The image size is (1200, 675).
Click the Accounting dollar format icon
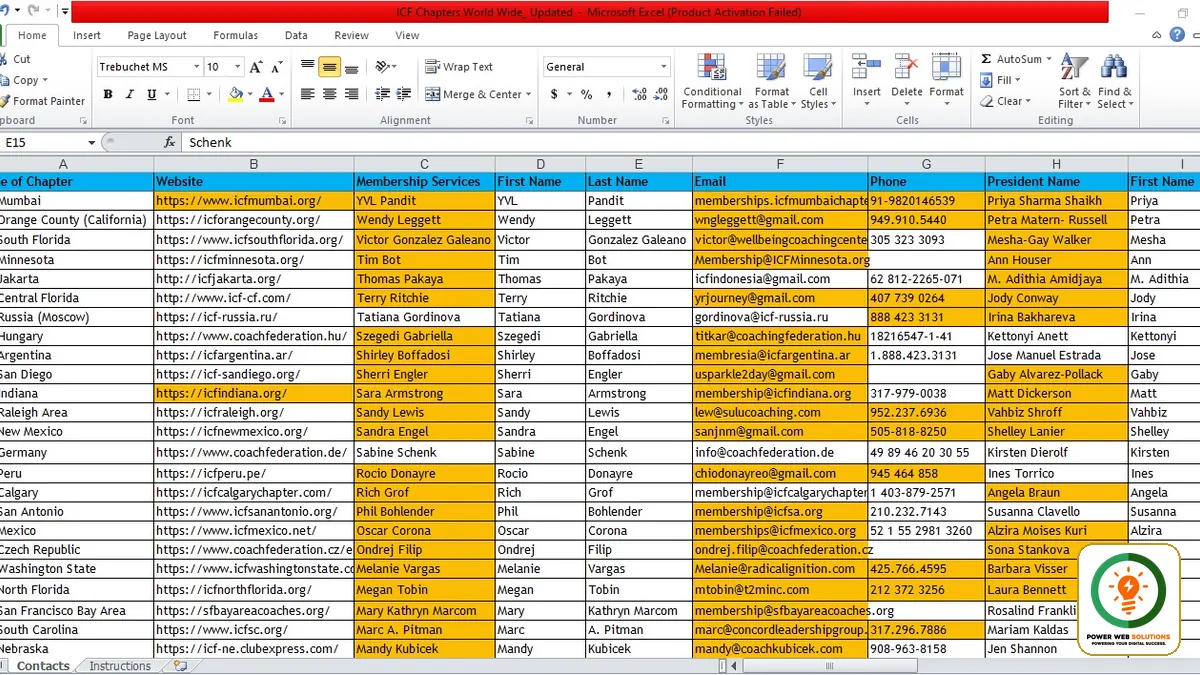pos(554,95)
